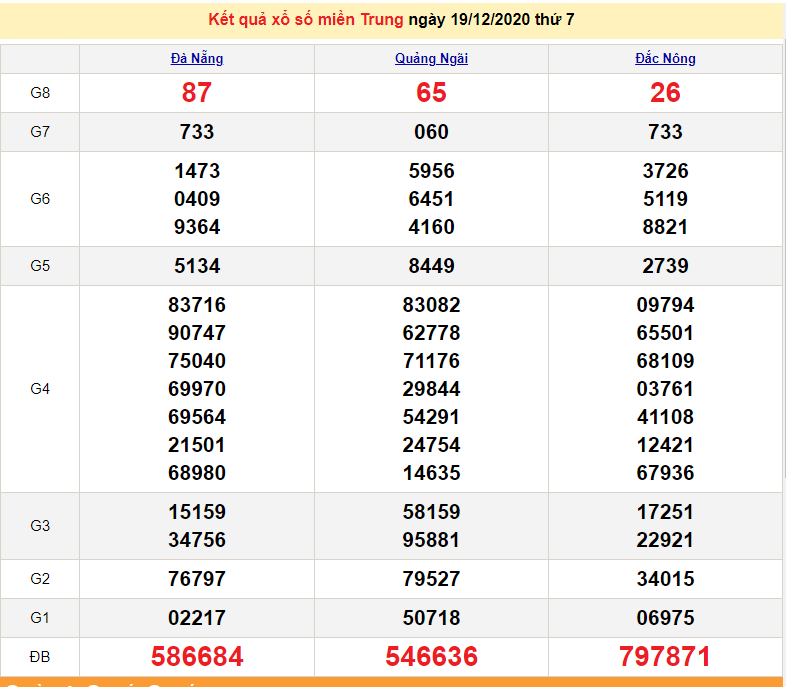
Task: Click the ĐB row label
Action: pyautogui.click(x=40, y=656)
